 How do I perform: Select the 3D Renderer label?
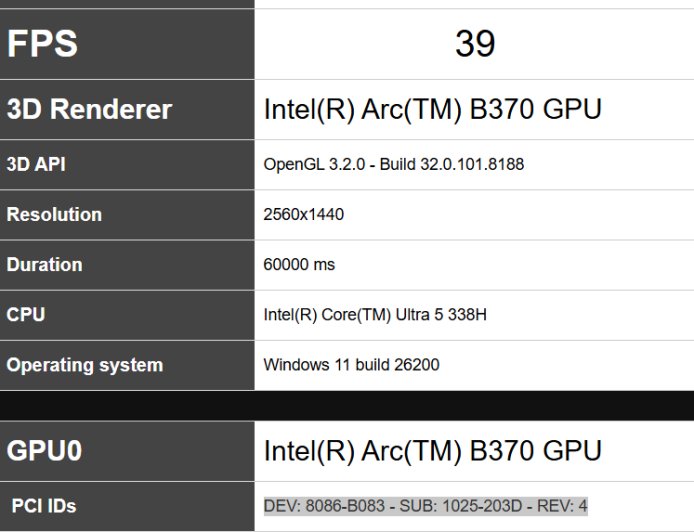tap(89, 109)
